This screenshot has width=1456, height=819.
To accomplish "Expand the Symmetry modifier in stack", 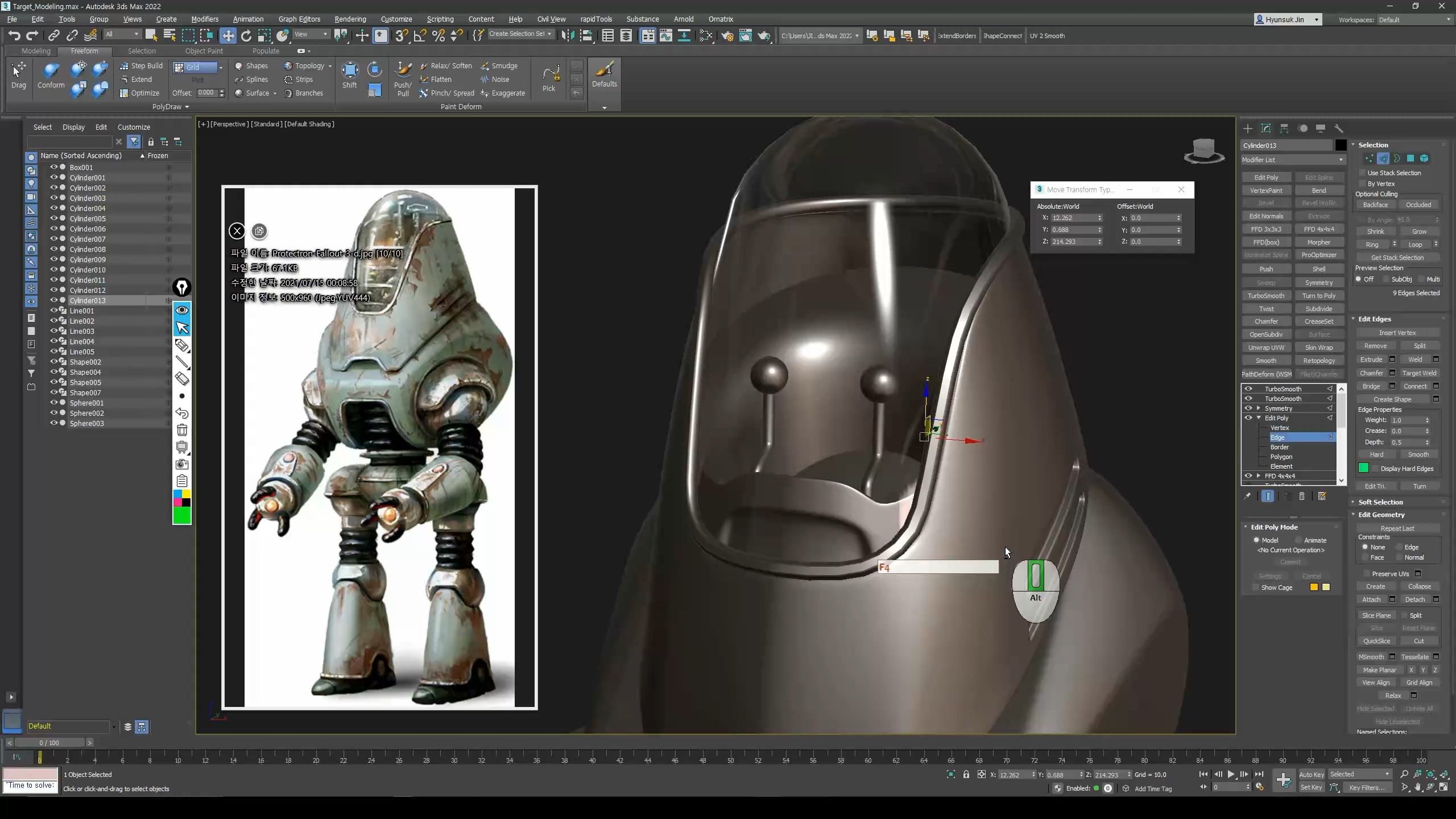I will (x=1259, y=408).
